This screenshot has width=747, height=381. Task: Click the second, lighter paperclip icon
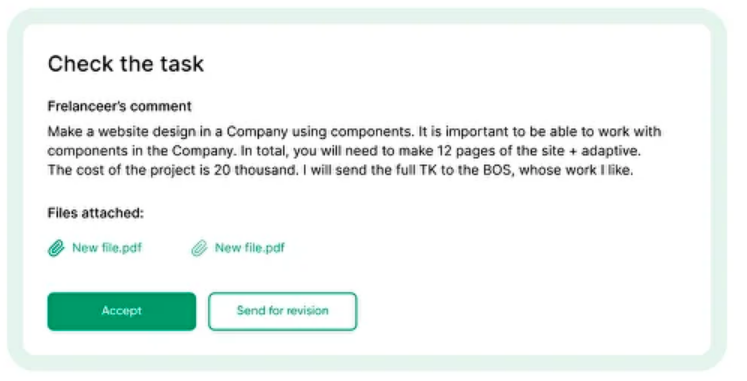coord(199,248)
